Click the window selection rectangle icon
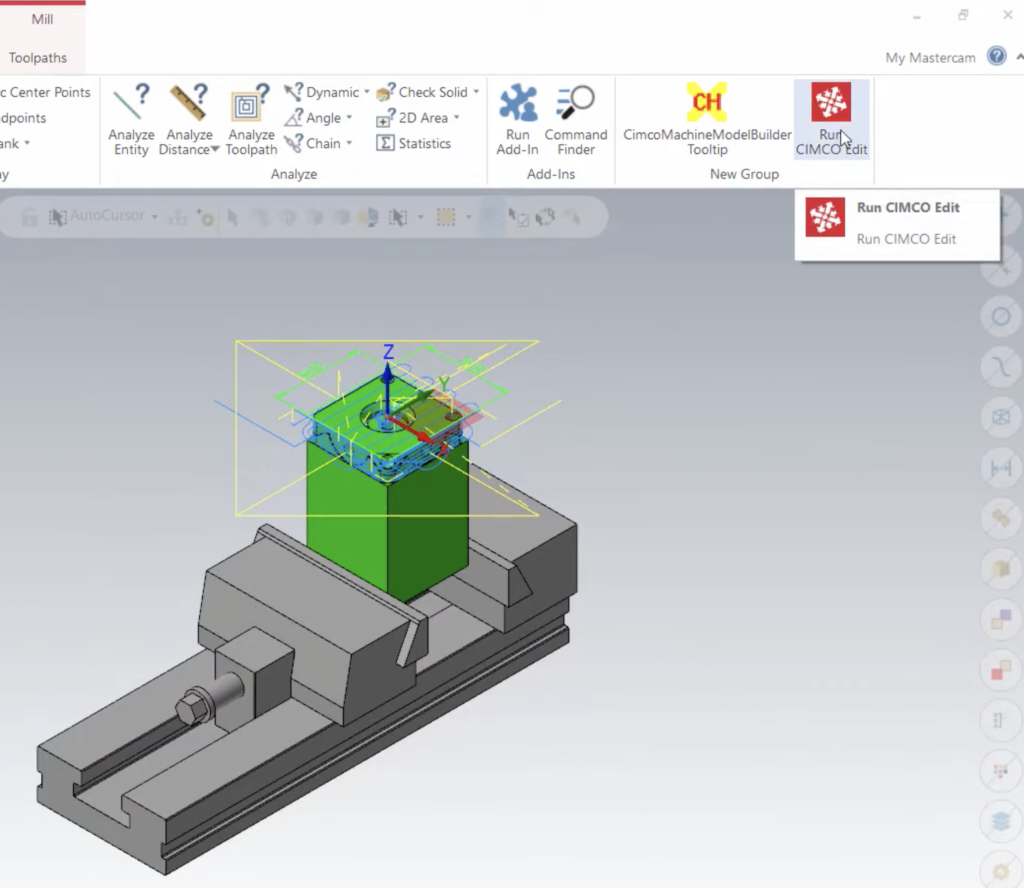 click(446, 217)
